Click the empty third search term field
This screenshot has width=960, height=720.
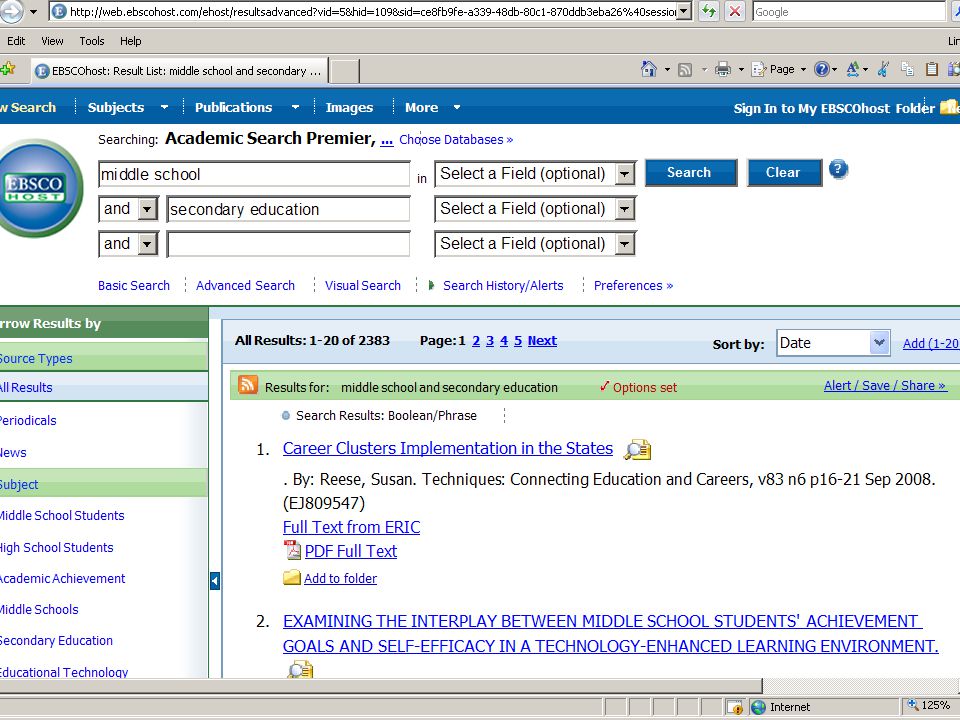click(288, 244)
